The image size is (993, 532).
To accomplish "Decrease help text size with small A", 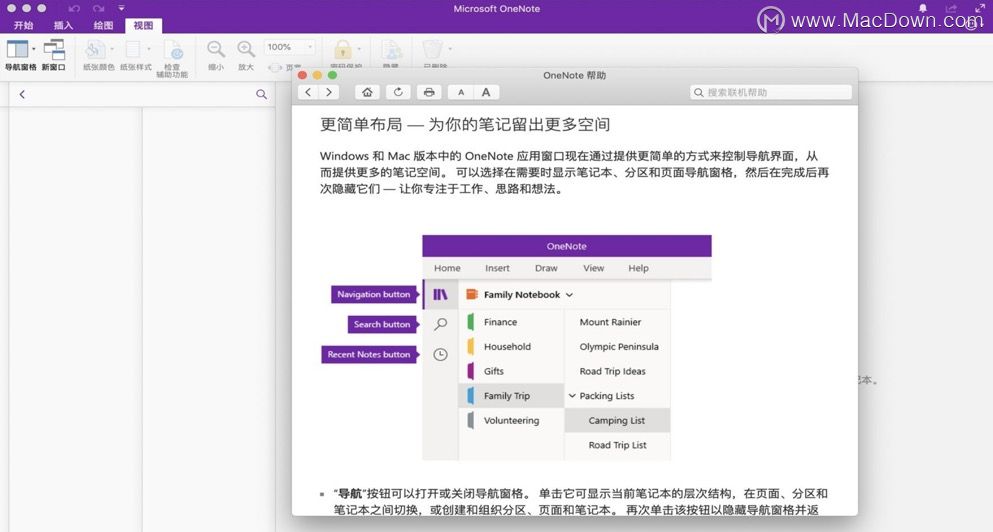I will (460, 92).
